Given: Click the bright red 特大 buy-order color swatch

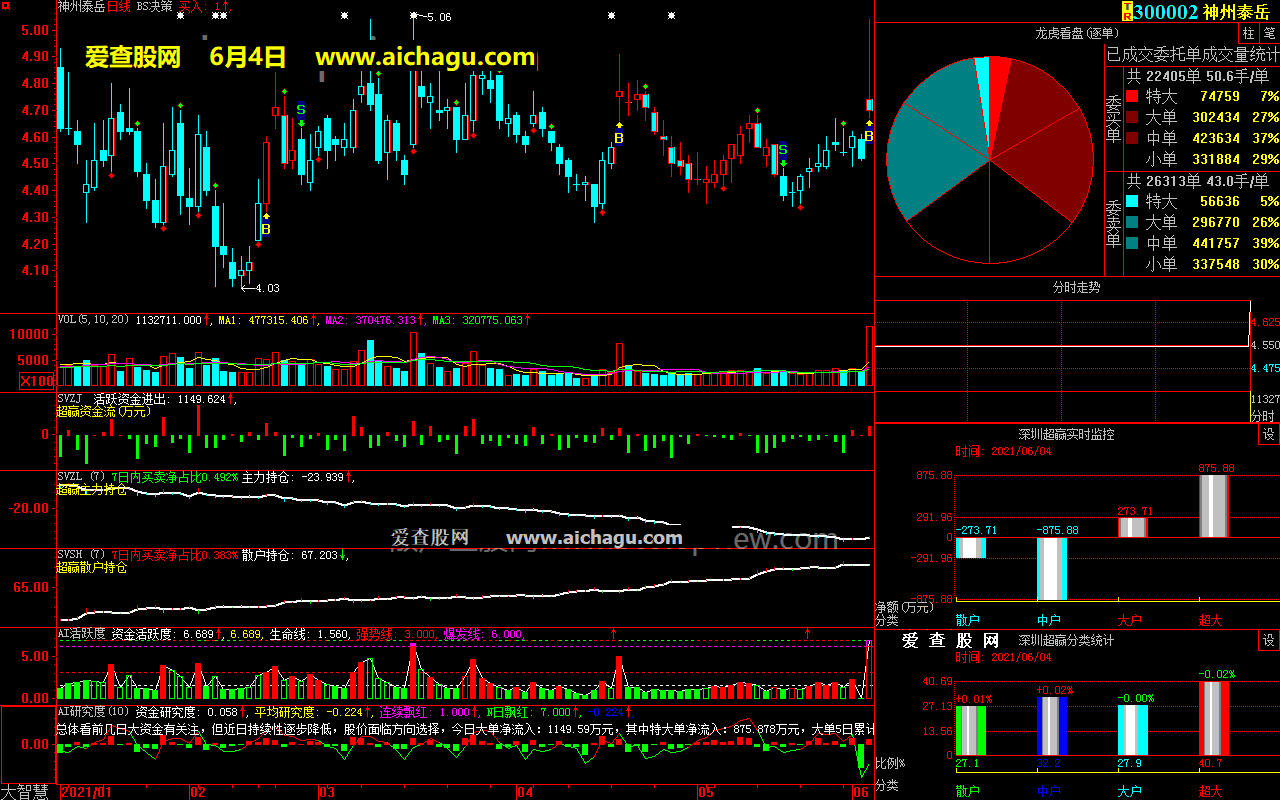Looking at the screenshot, I should (1132, 97).
